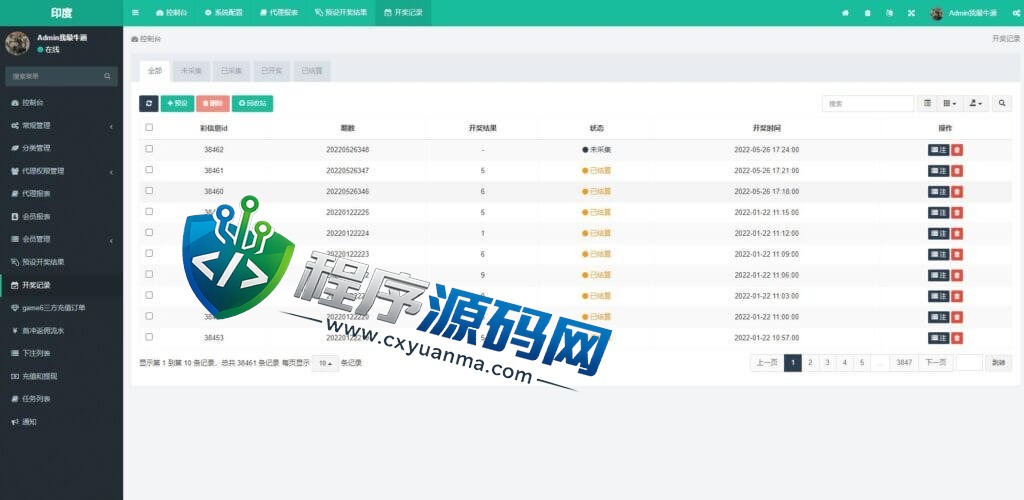Toggle the table card-view icon

point(927,103)
